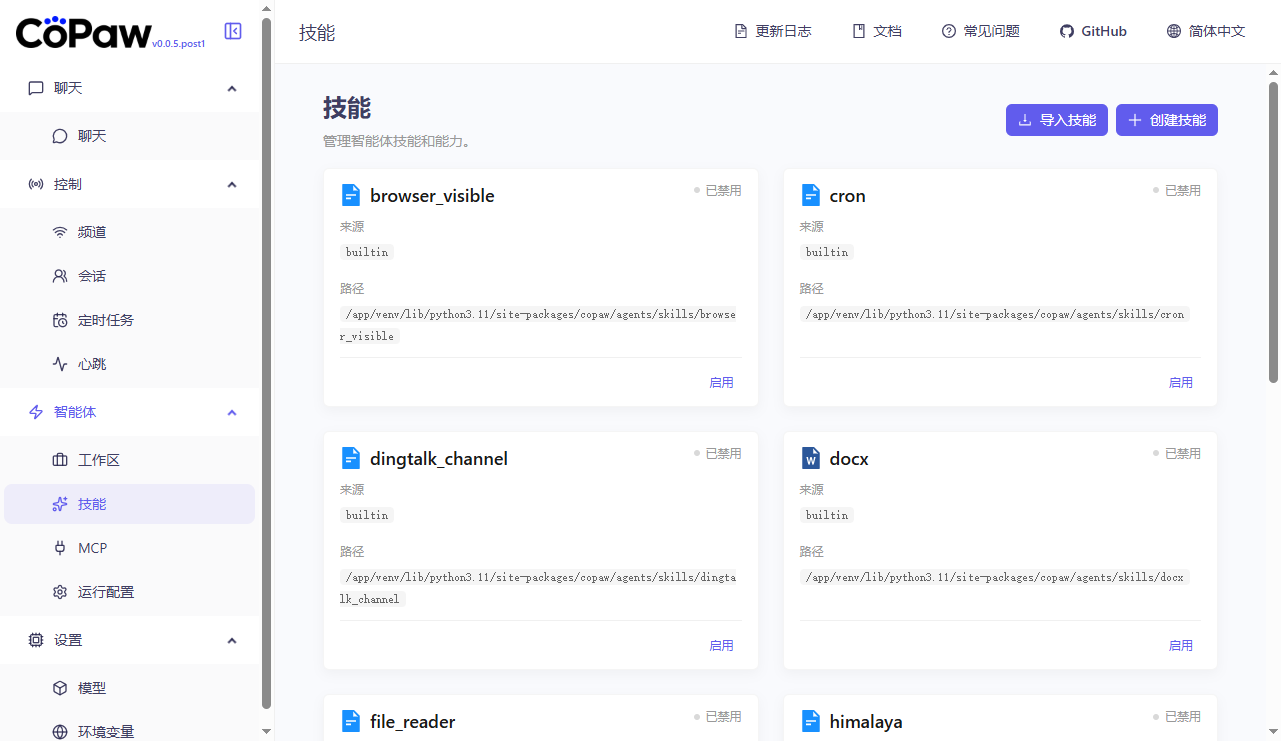The height and width of the screenshot is (741, 1281).
Task: Click the docx skill Word file icon
Action: 811,458
